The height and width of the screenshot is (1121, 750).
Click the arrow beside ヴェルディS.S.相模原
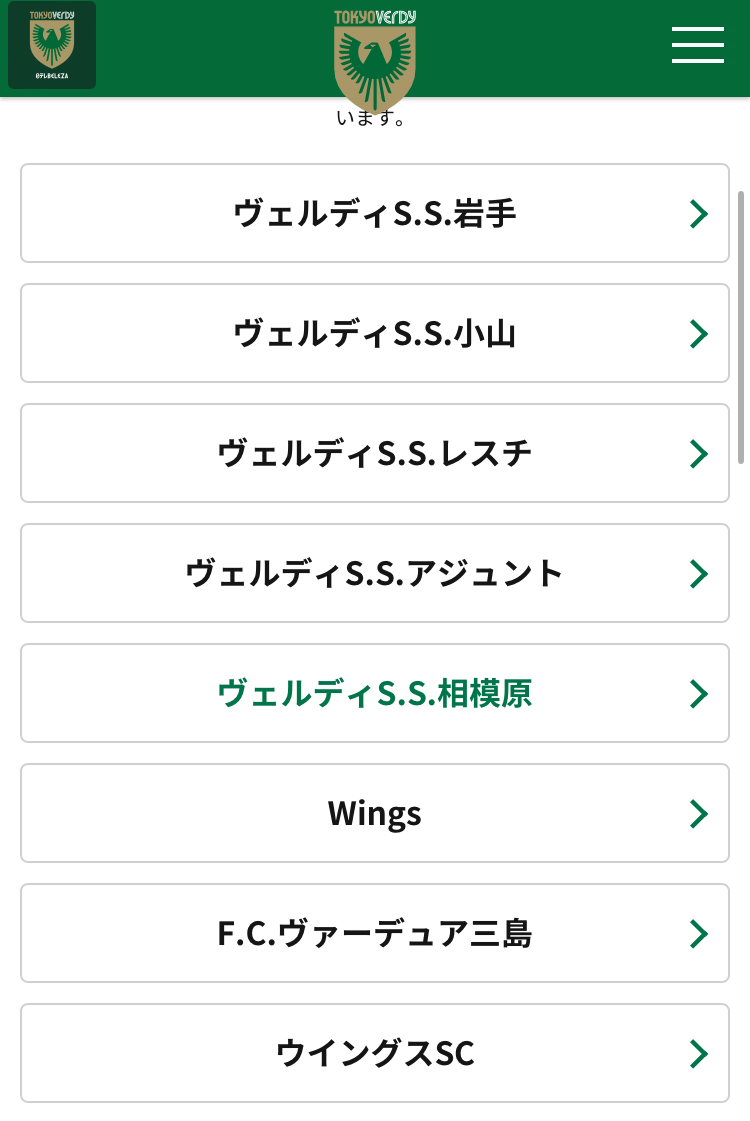pos(699,694)
